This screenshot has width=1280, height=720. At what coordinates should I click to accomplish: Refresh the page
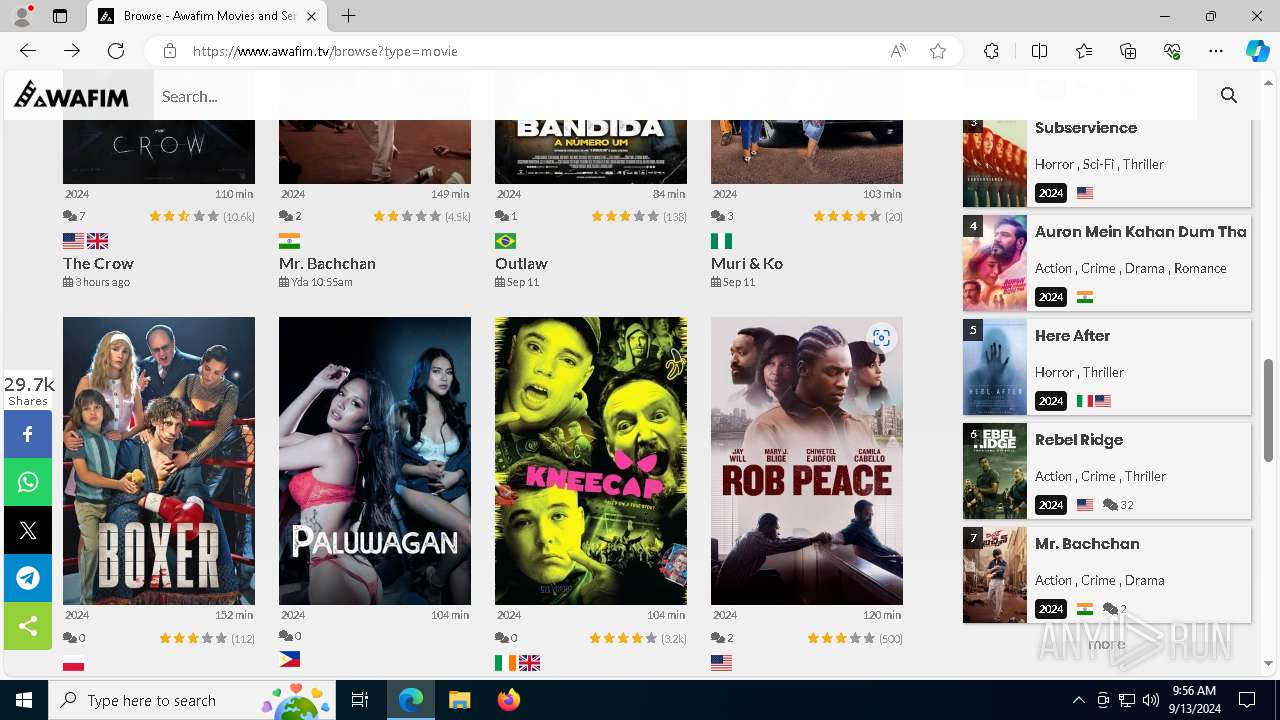116,51
